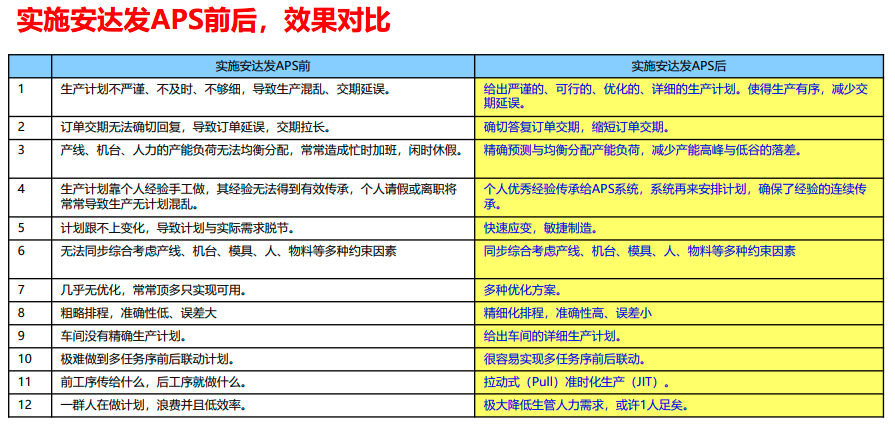Select the header cell 实施安达发APS前
The height and width of the screenshot is (432, 895).
(x=263, y=66)
